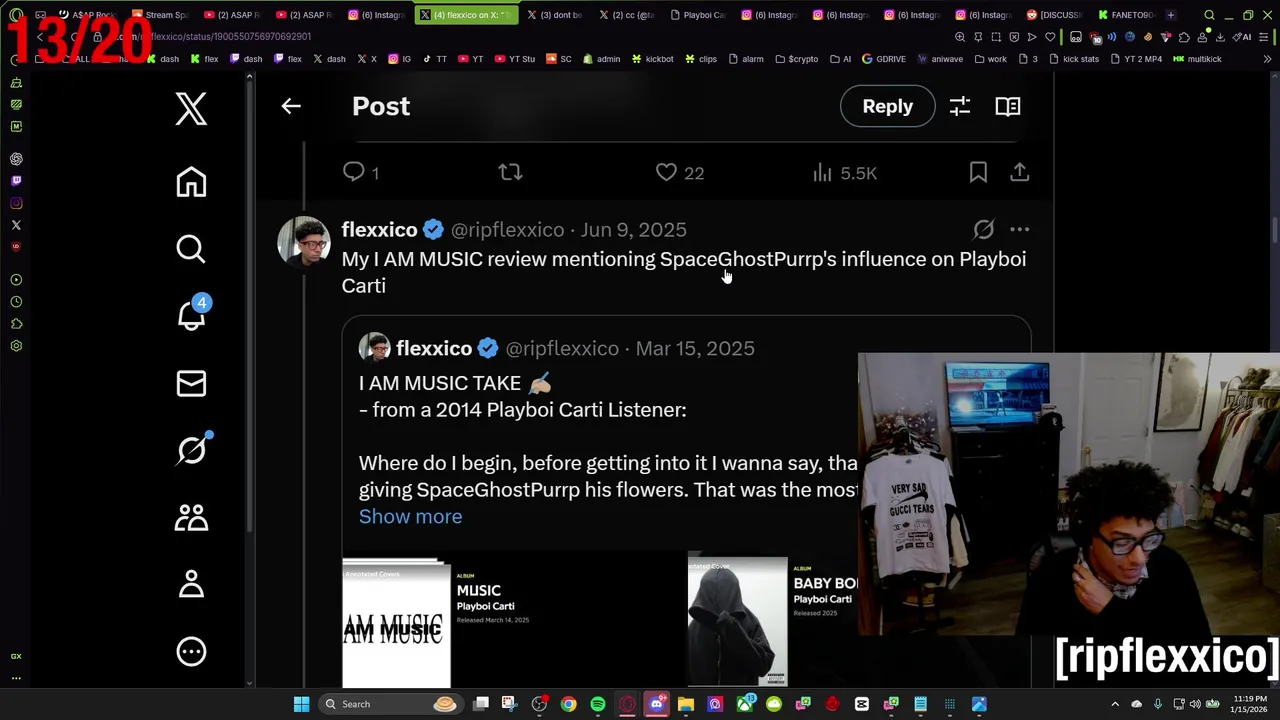Like the post with 22 likes
The height and width of the screenshot is (720, 1280).
680,172
